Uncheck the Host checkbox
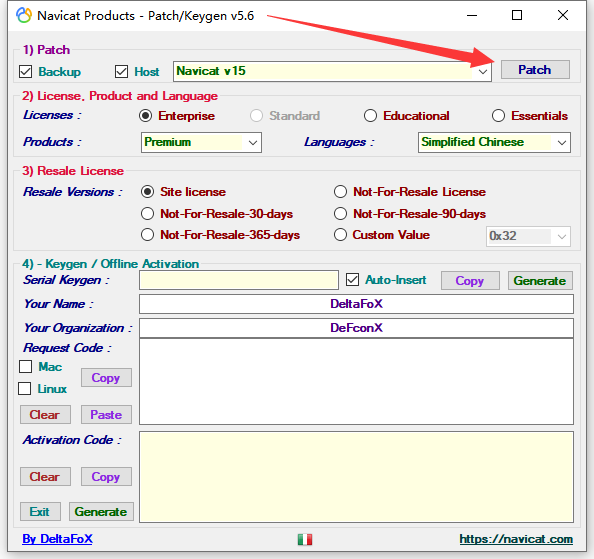 click(x=121, y=71)
